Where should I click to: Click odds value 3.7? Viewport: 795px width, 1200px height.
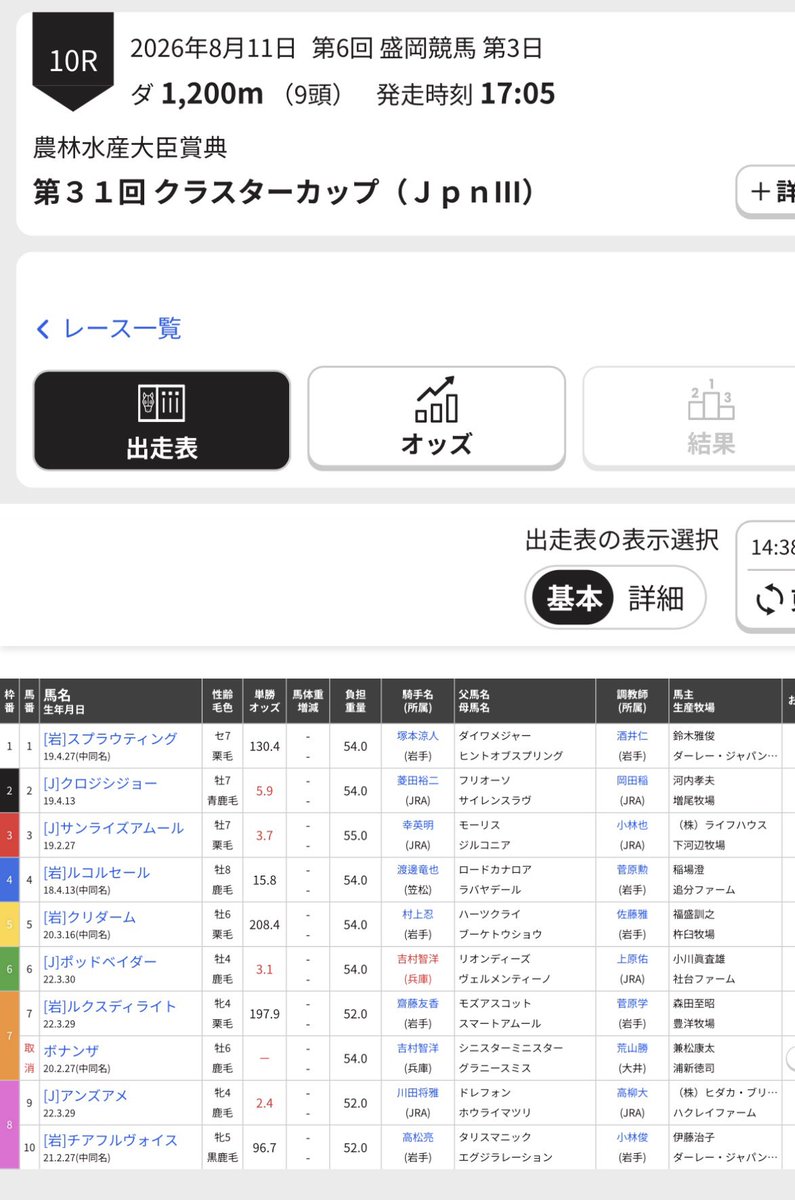[264, 836]
